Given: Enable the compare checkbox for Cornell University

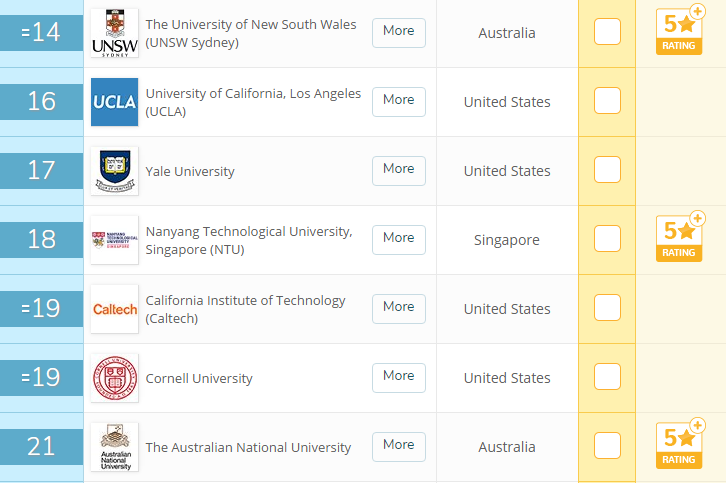Looking at the screenshot, I should [607, 377].
